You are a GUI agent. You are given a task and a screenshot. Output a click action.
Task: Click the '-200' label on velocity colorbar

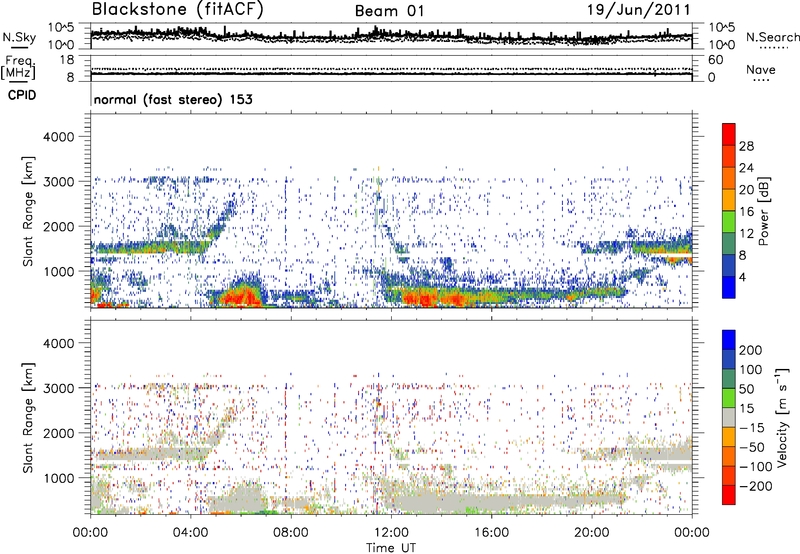pyautogui.click(x=756, y=486)
